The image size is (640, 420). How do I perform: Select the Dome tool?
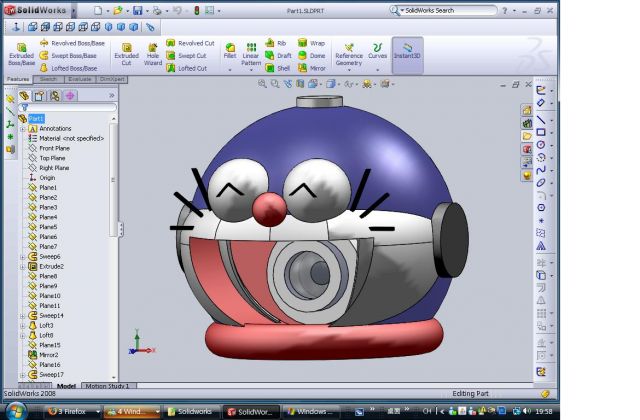tap(311, 56)
